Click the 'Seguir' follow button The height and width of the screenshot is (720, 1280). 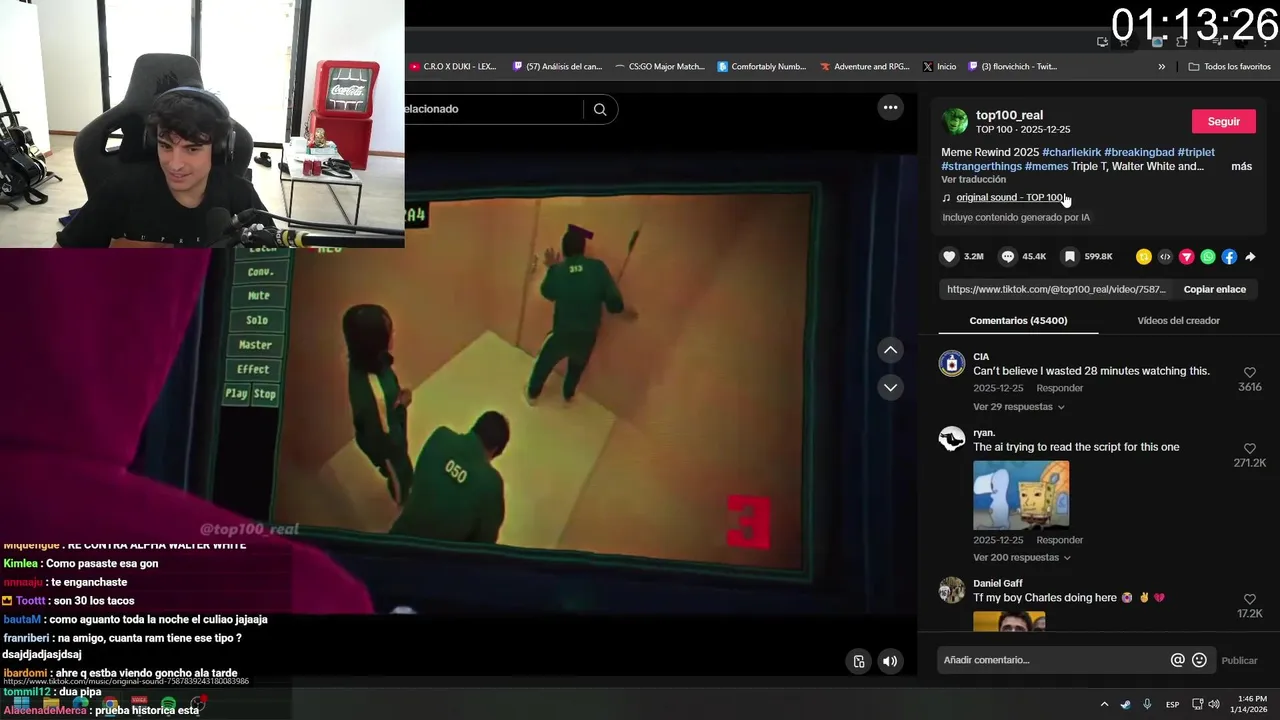click(1223, 121)
